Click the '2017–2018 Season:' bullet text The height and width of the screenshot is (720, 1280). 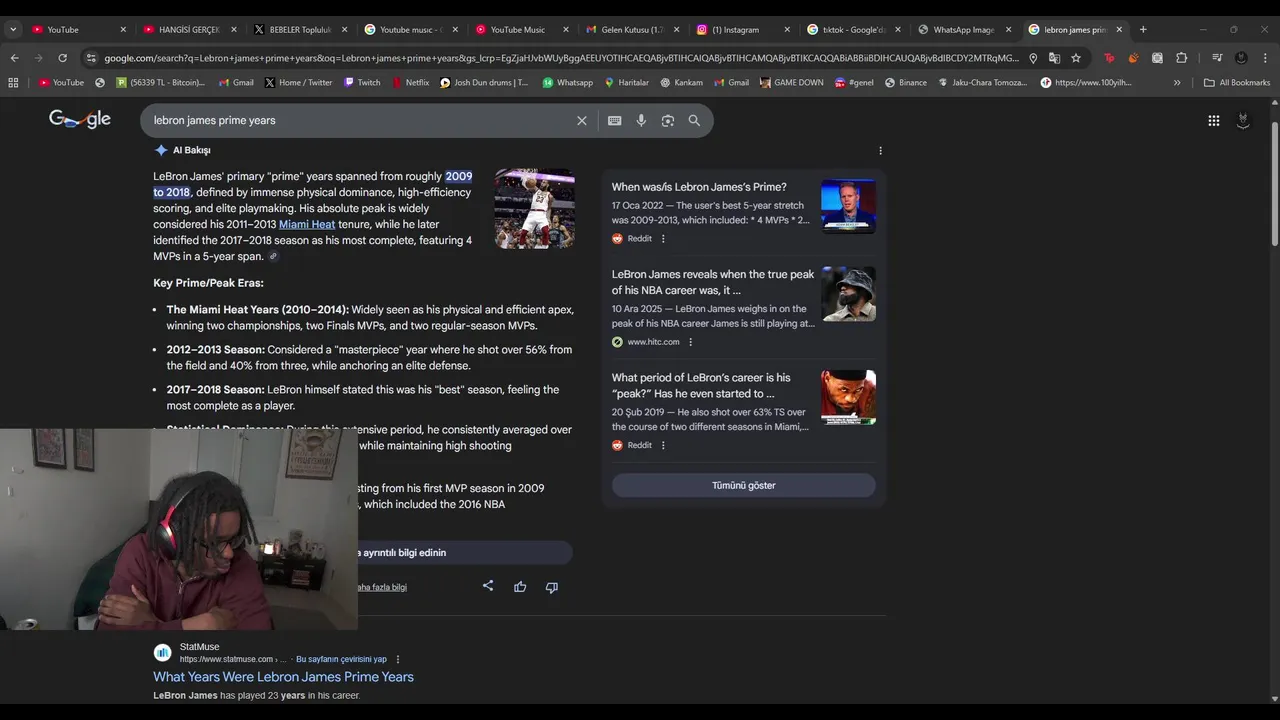tap(215, 390)
